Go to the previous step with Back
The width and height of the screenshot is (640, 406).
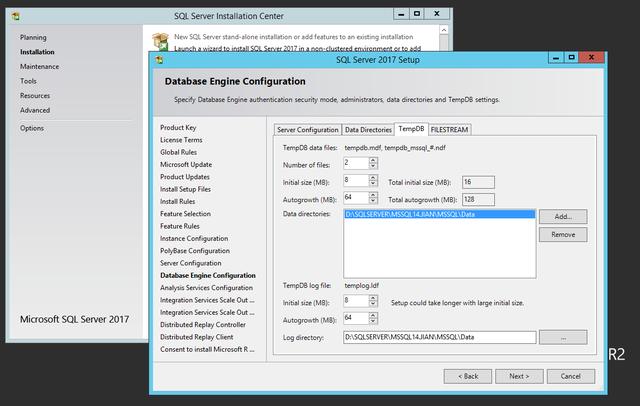coord(468,376)
